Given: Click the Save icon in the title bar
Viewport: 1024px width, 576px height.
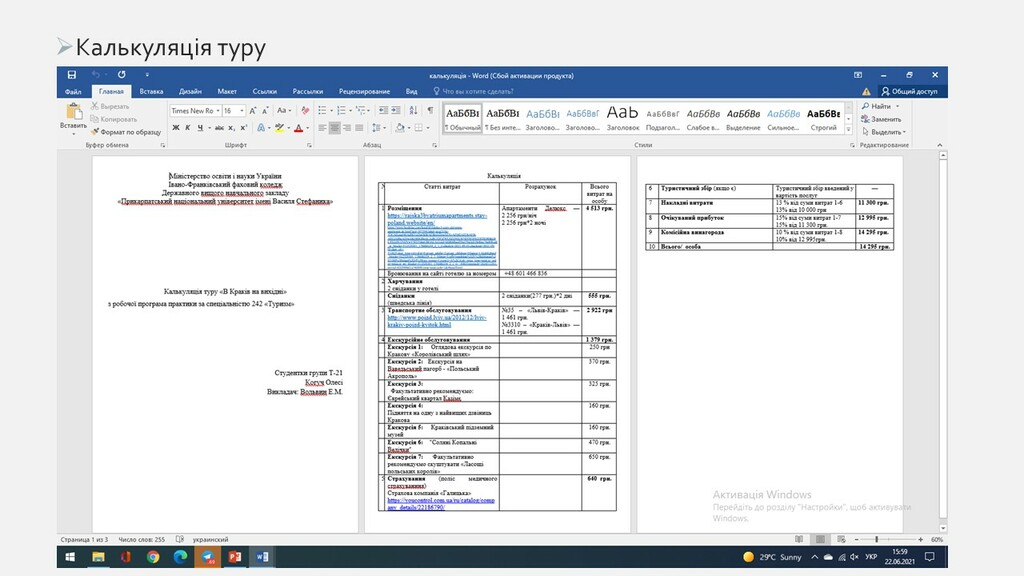Looking at the screenshot, I should click(71, 75).
